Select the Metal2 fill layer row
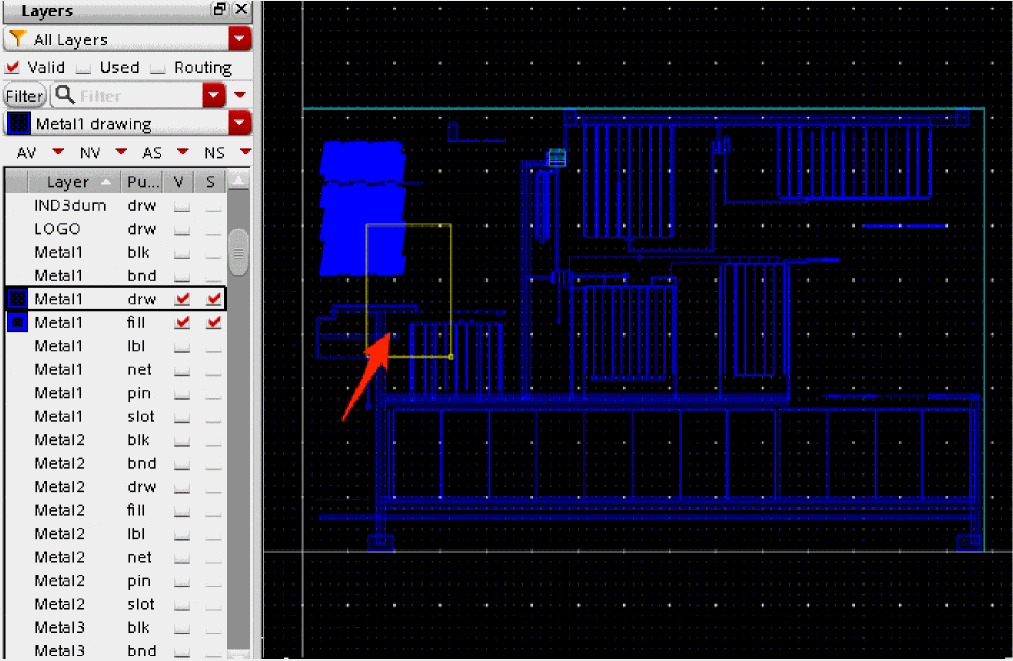This screenshot has width=1013, height=661. pos(116,510)
